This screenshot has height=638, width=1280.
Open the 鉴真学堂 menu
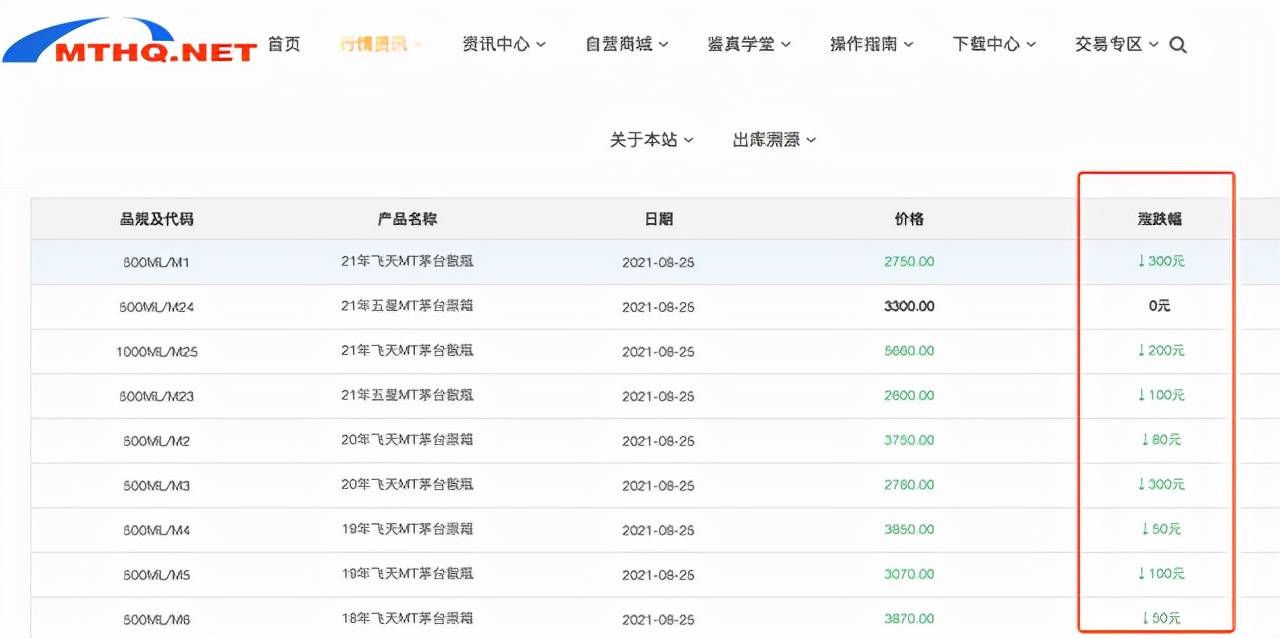tap(749, 44)
